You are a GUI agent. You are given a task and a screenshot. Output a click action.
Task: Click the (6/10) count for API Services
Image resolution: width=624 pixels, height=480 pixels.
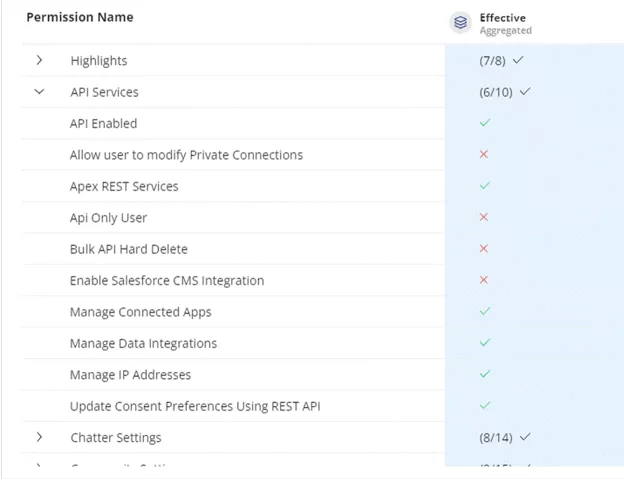[x=496, y=92]
